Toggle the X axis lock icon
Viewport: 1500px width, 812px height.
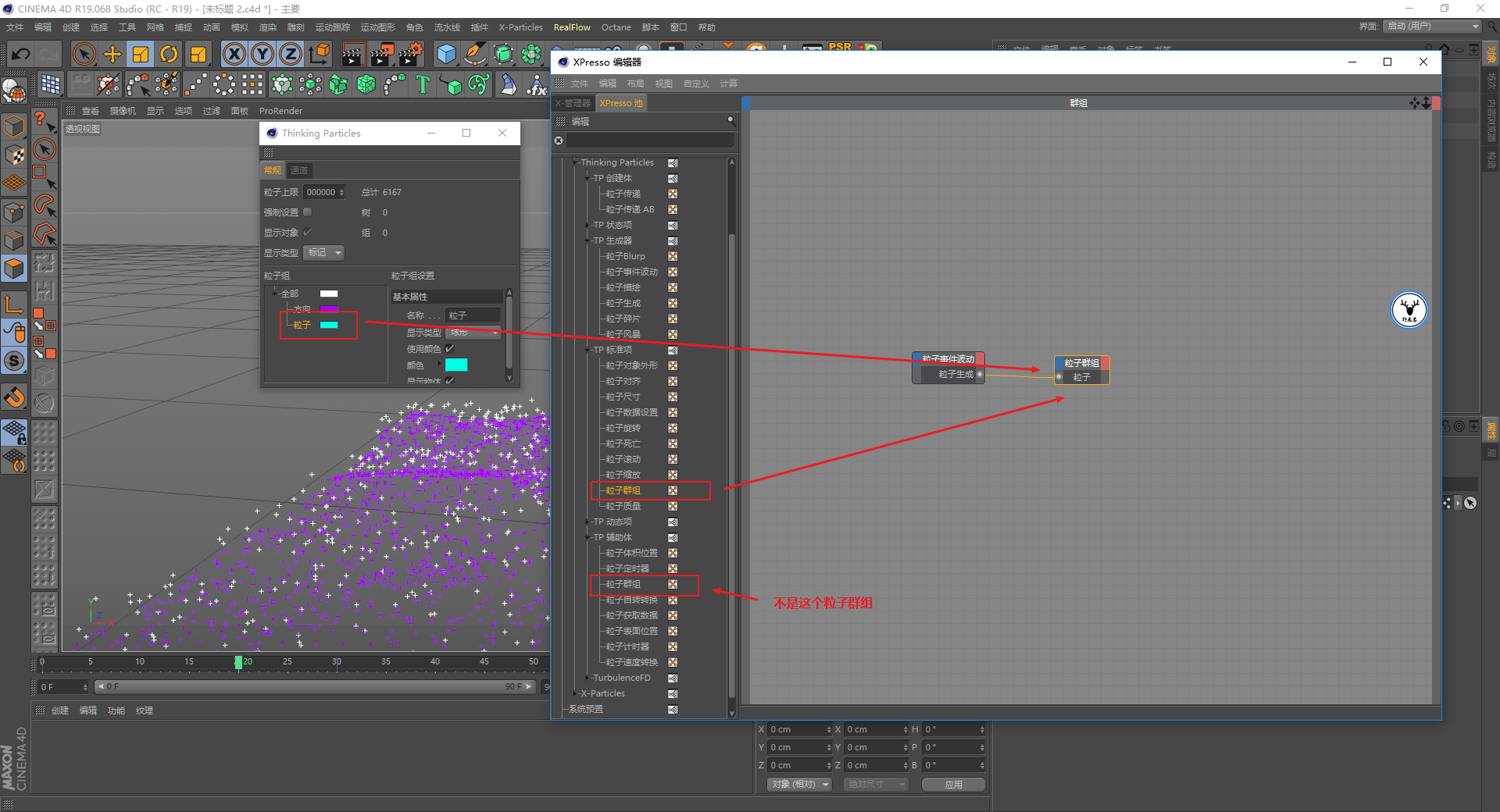coord(234,54)
